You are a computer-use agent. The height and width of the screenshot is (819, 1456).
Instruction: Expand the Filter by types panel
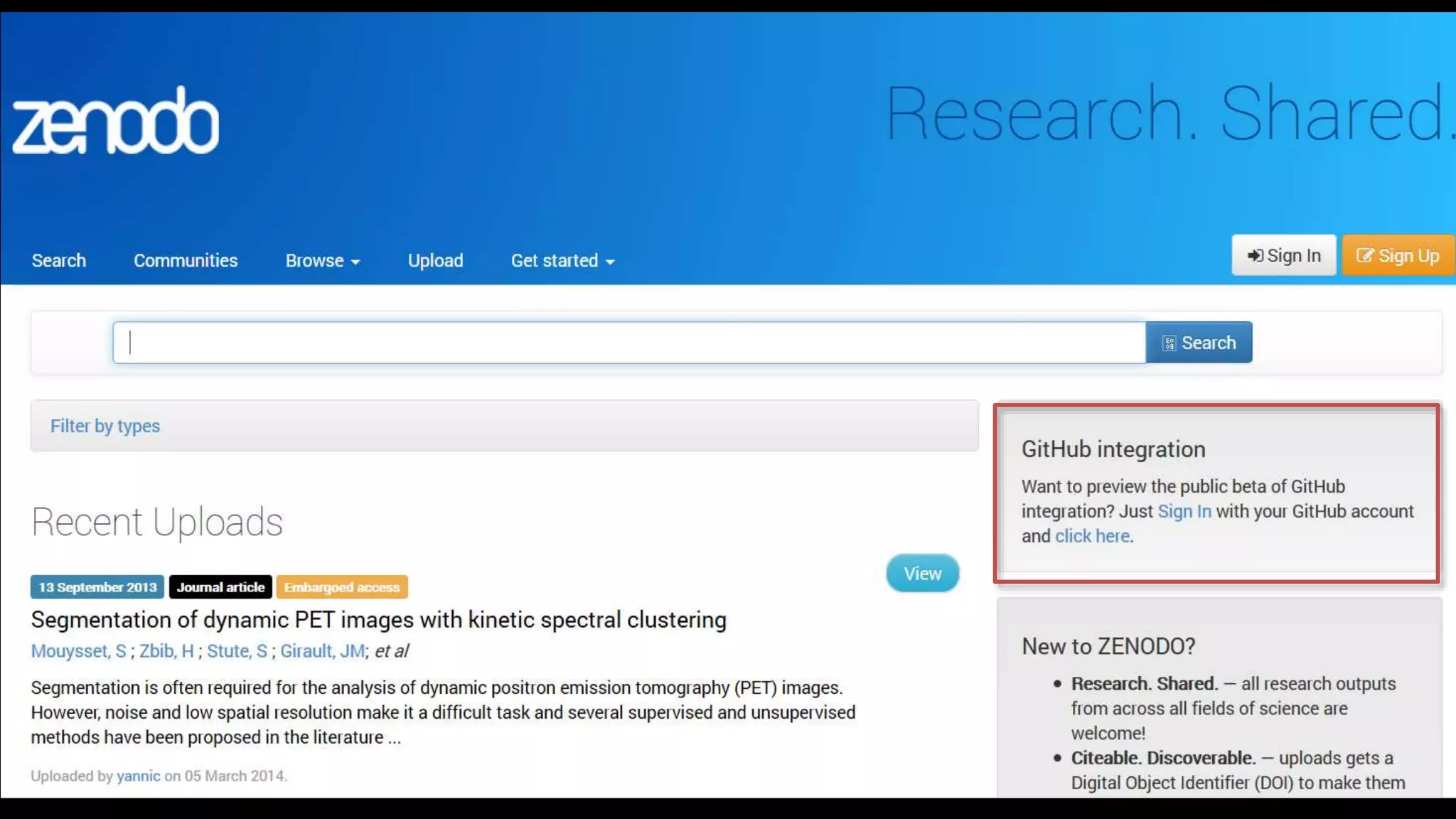(x=105, y=426)
